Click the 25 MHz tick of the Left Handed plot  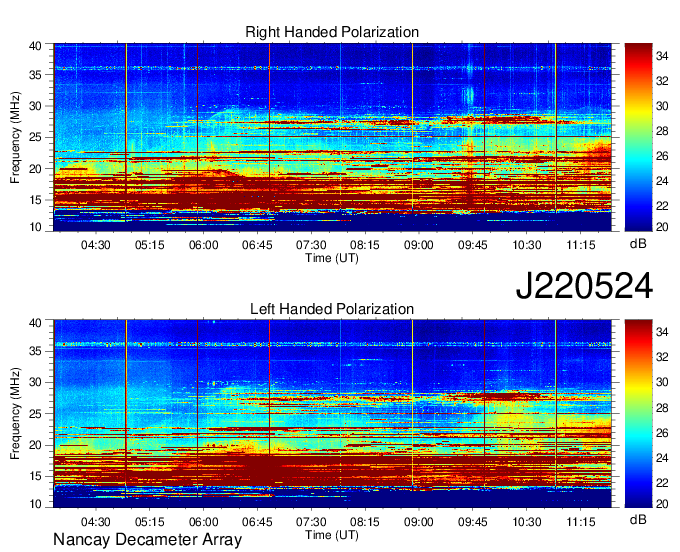[35, 414]
